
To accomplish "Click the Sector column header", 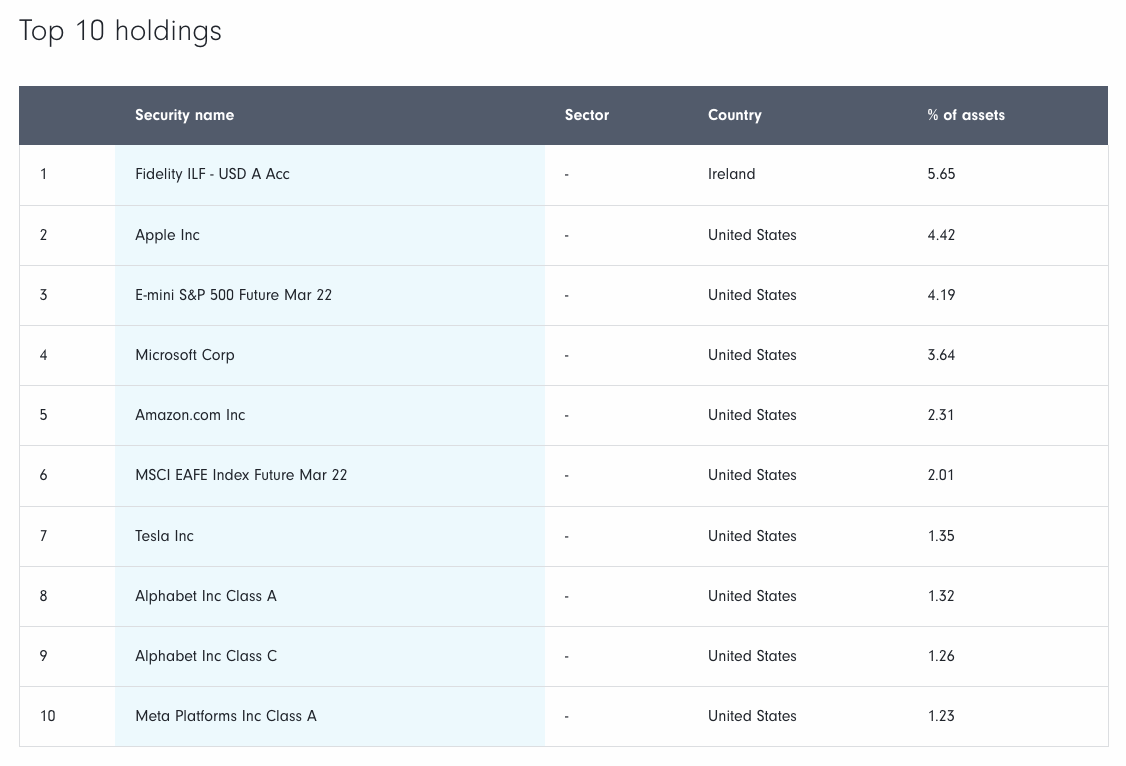I will [x=586, y=115].
